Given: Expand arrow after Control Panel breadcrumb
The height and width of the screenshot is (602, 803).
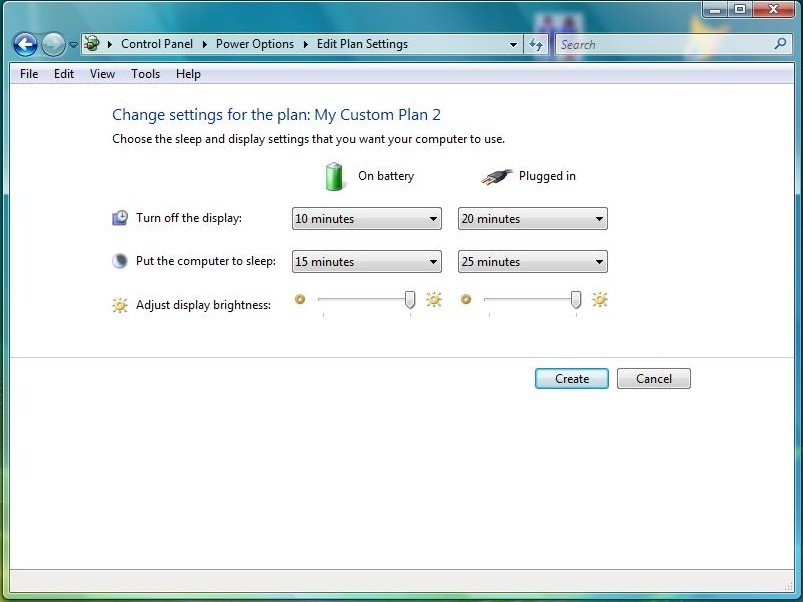Looking at the screenshot, I should [205, 45].
